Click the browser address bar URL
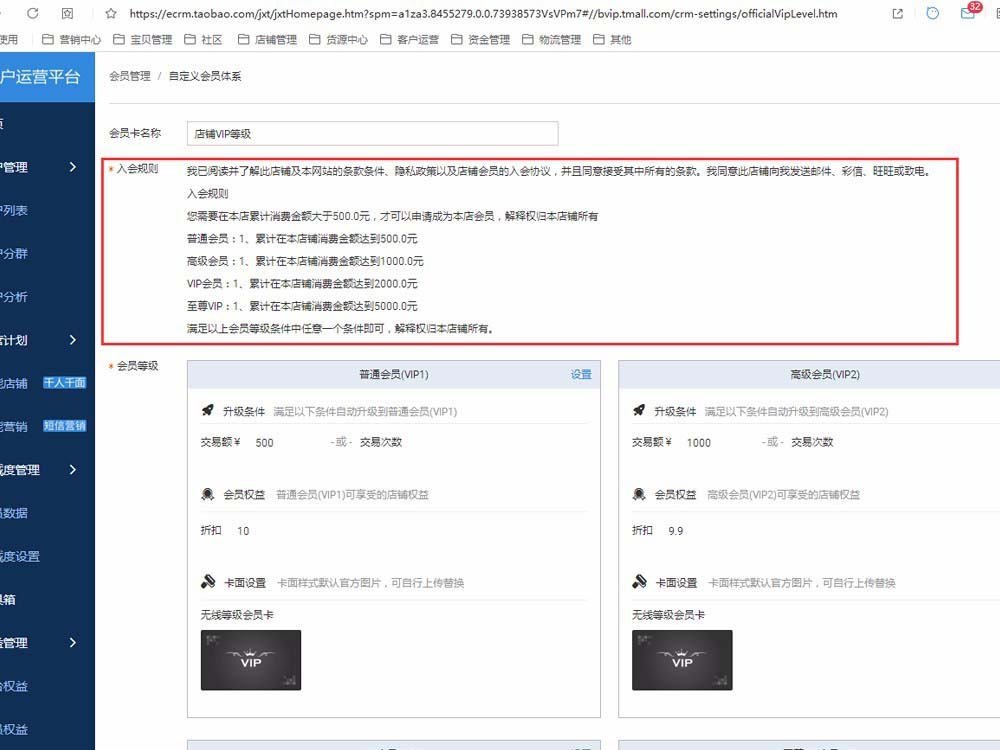Image resolution: width=1000 pixels, height=750 pixels. tap(483, 13)
